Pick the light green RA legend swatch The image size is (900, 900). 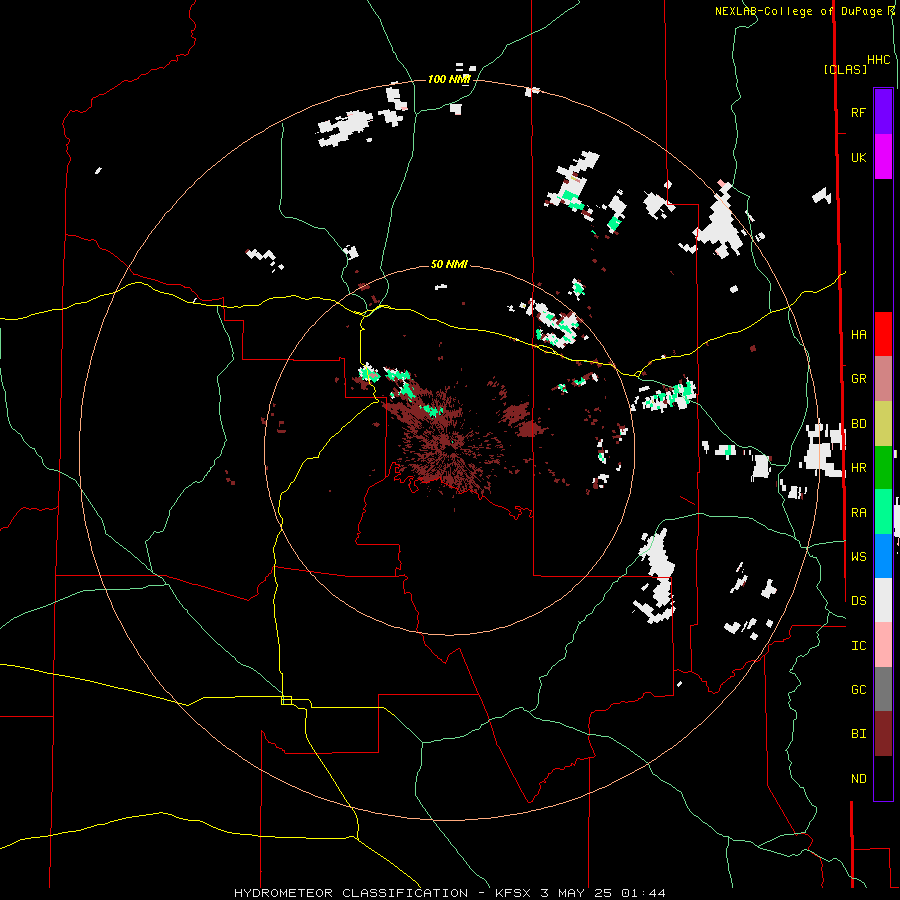click(883, 512)
